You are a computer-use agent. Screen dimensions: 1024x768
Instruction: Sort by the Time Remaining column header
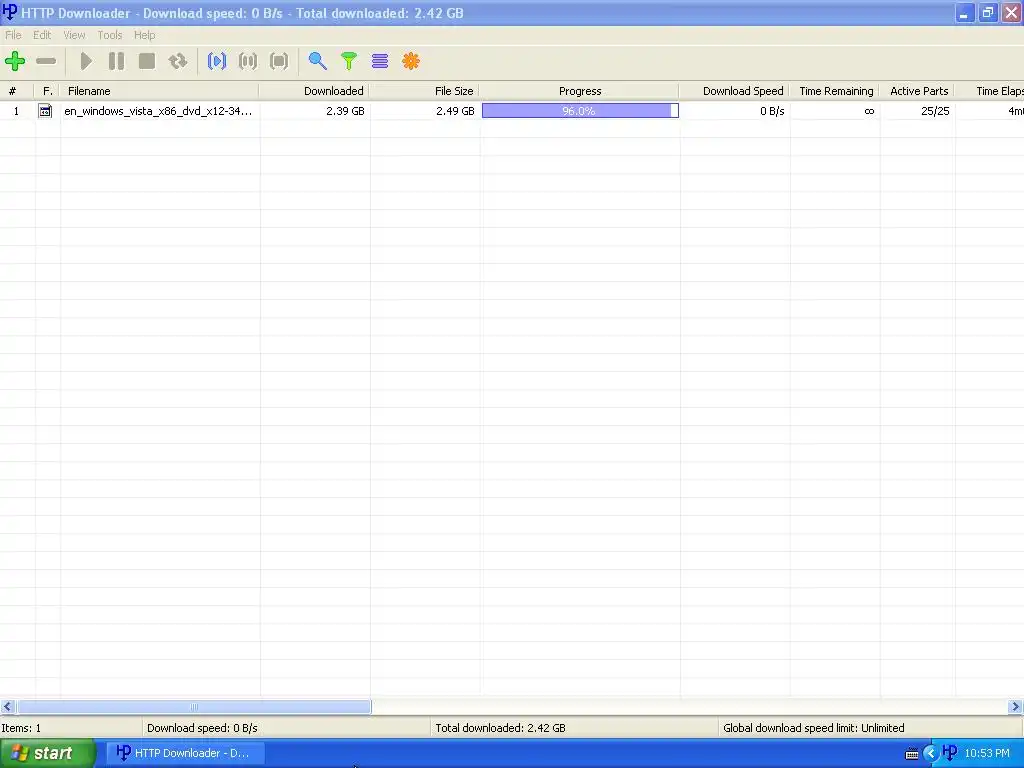pyautogui.click(x=835, y=91)
